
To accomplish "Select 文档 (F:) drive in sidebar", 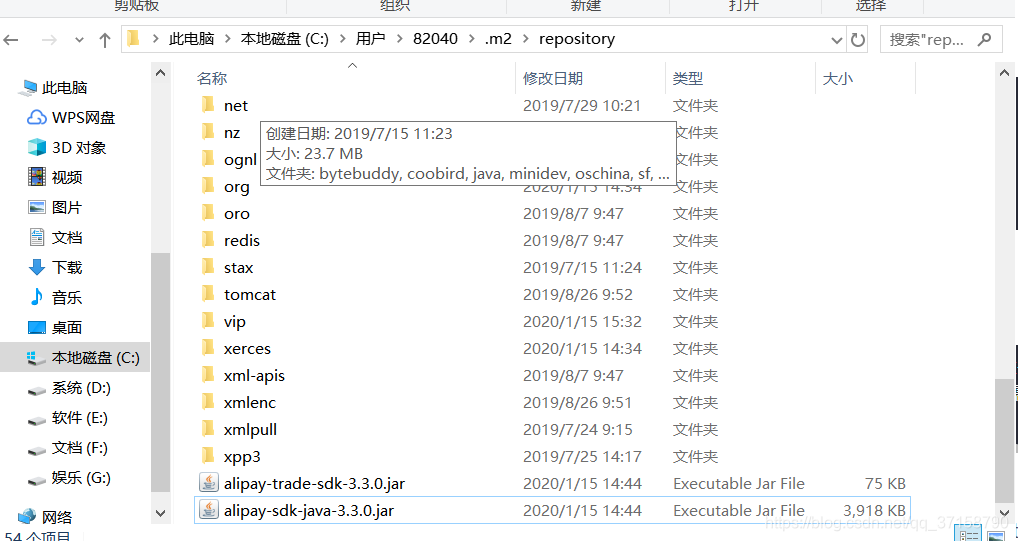I will (x=68, y=447).
